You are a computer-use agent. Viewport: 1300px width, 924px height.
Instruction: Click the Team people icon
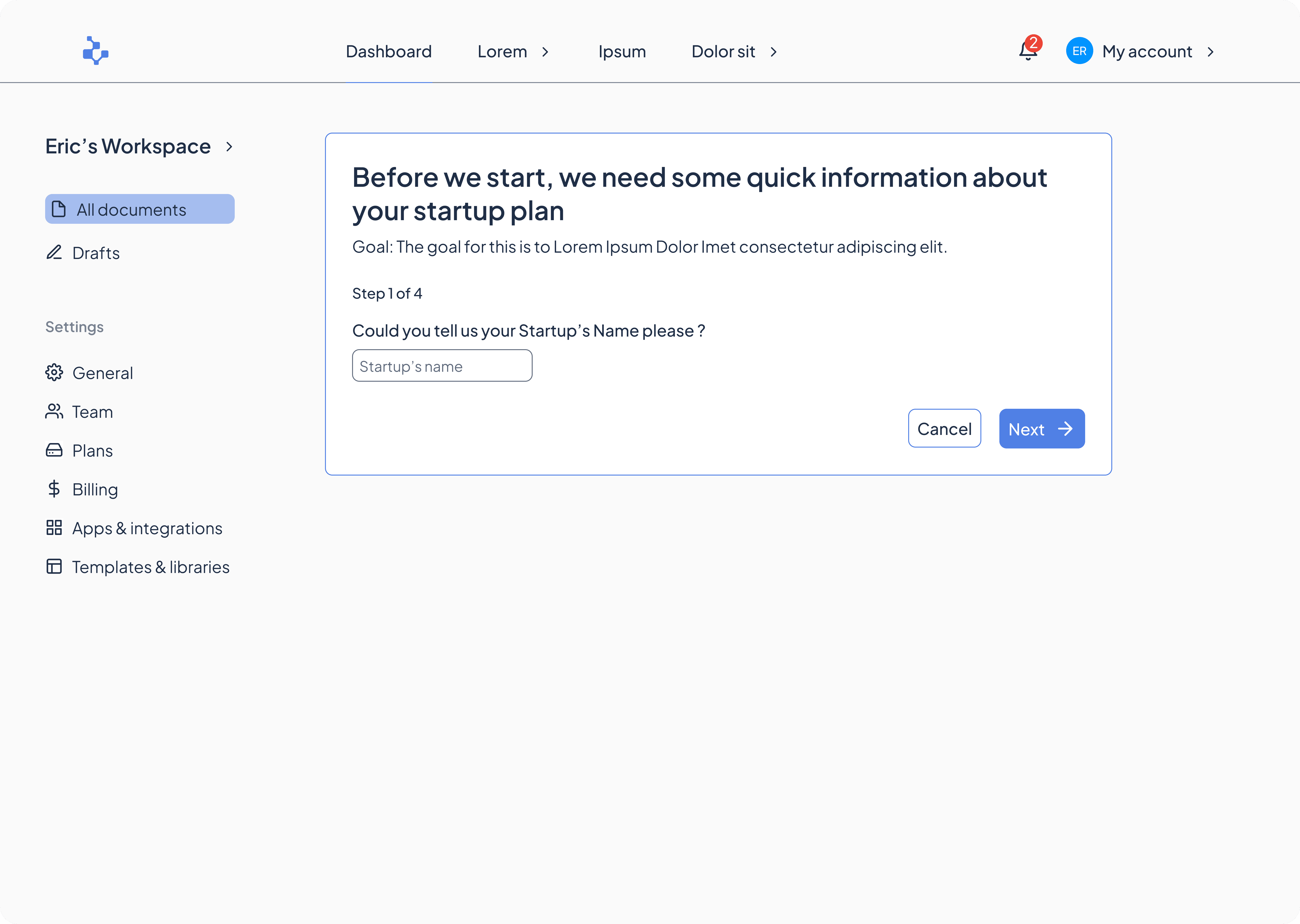point(54,411)
